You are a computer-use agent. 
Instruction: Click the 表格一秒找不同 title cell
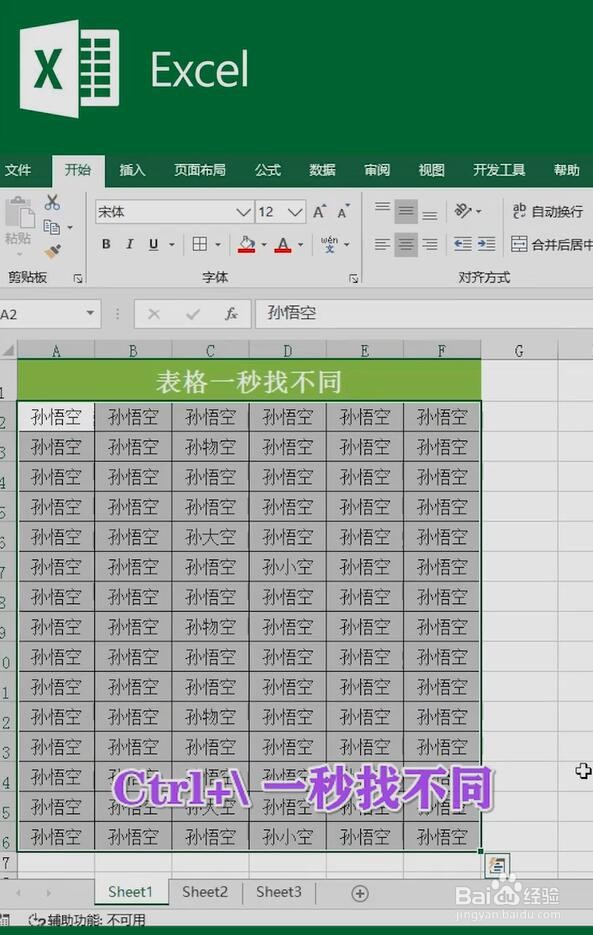(x=249, y=380)
